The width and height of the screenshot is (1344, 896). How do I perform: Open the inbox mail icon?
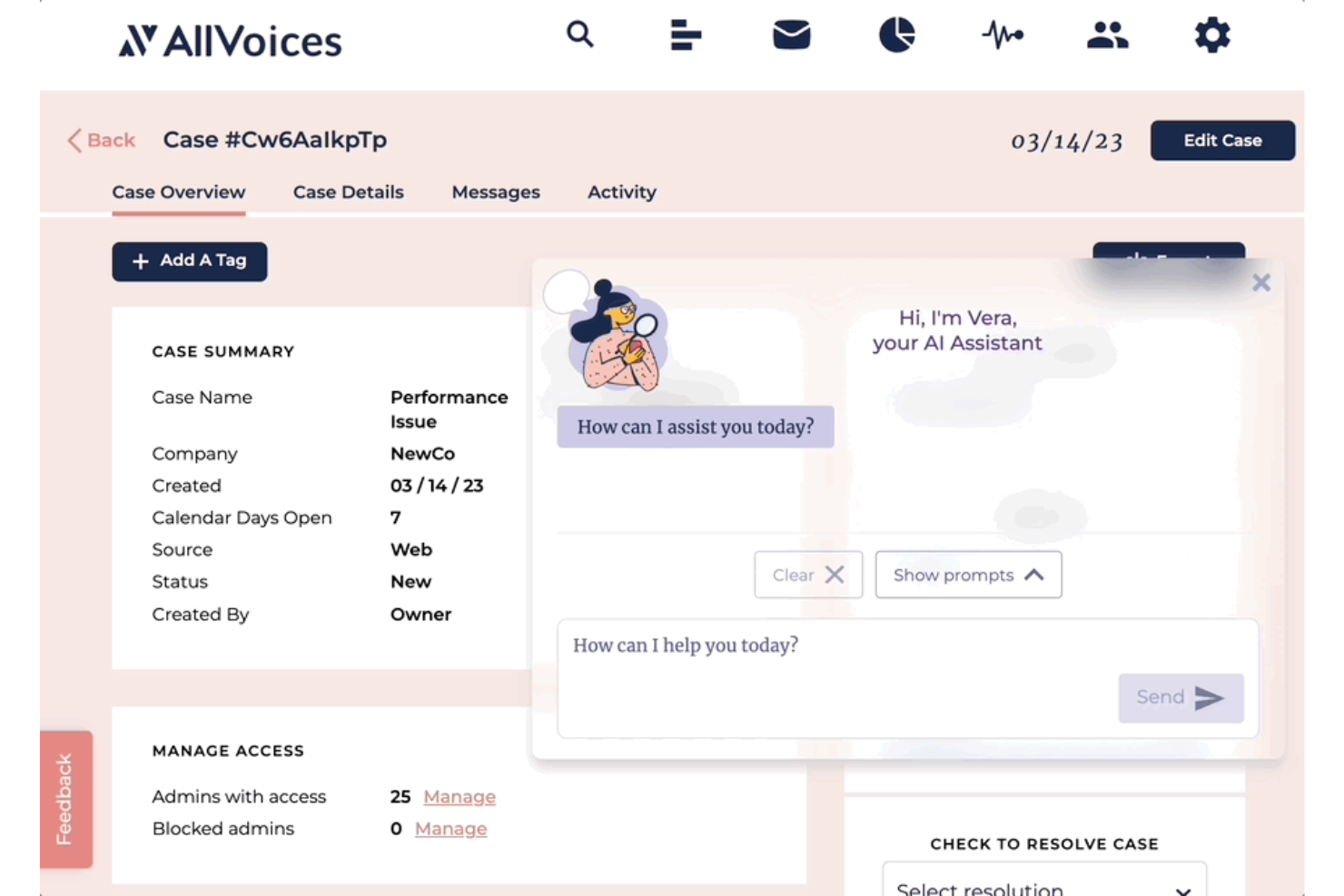(791, 35)
